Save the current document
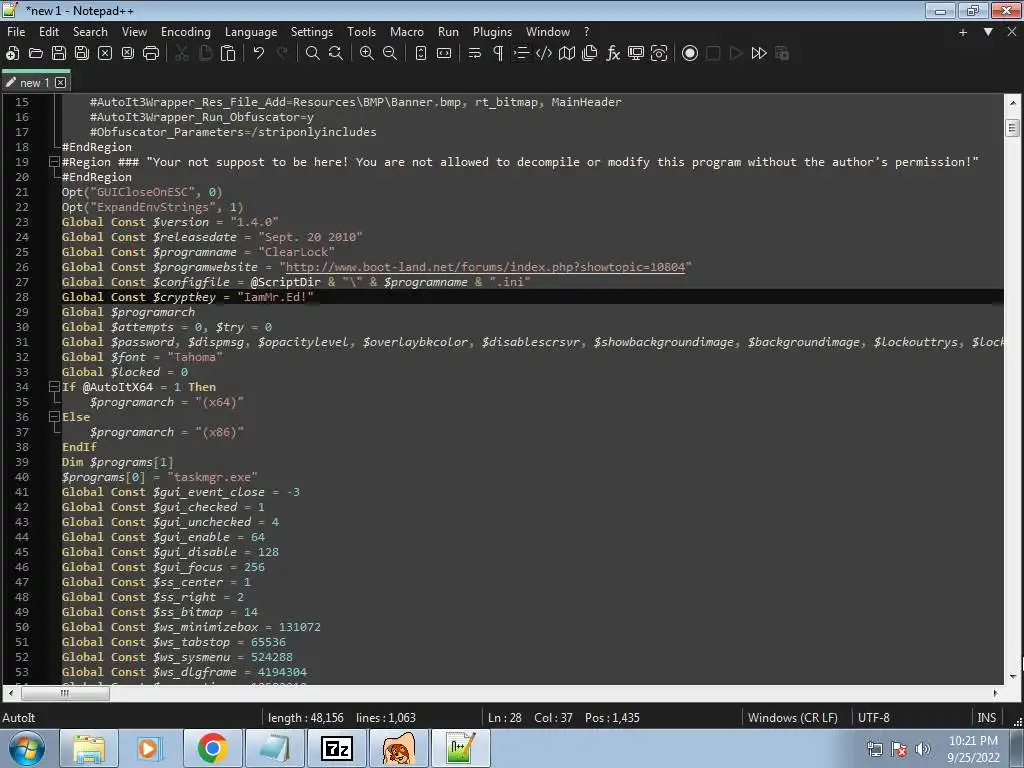 (x=59, y=54)
